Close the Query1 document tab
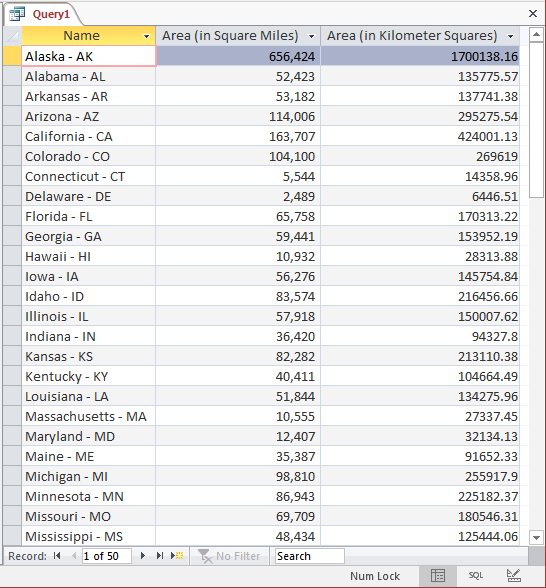546x588 pixels. pos(532,14)
